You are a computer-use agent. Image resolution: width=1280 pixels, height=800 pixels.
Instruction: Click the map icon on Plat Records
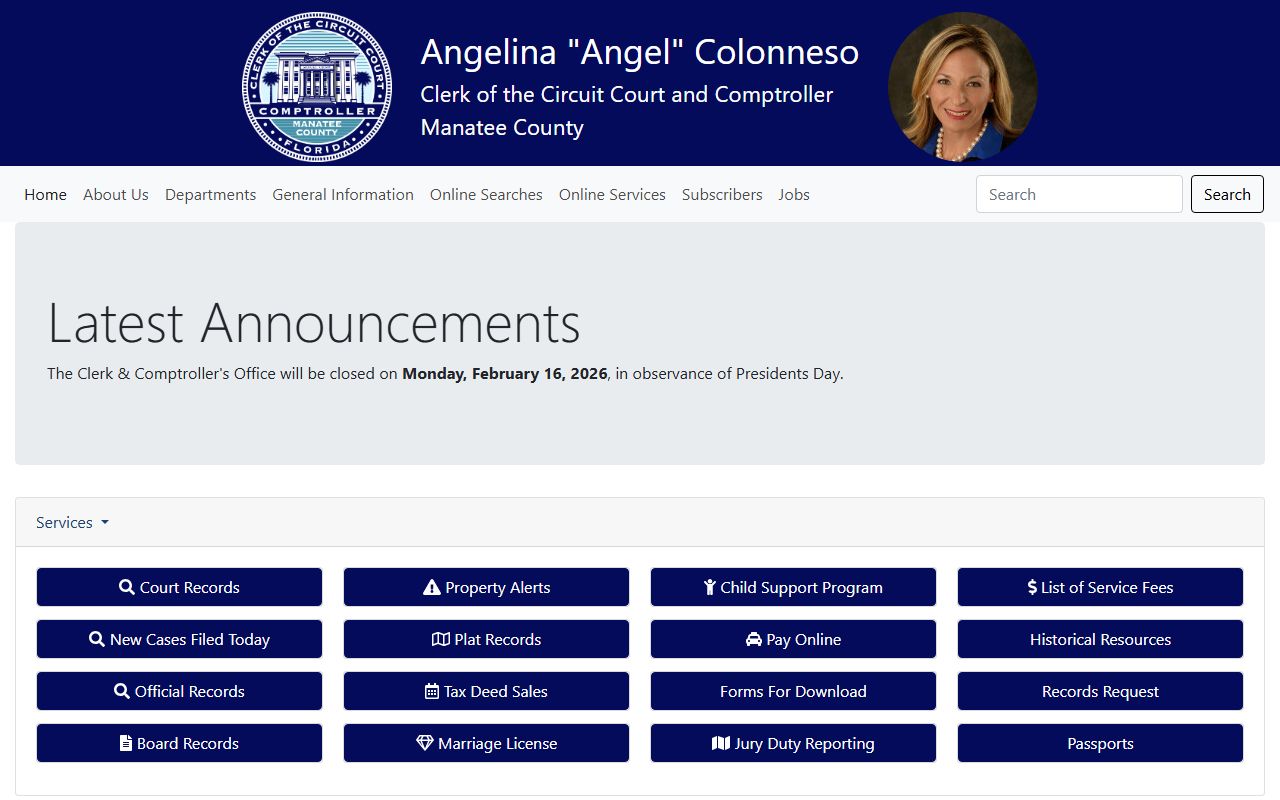pyautogui.click(x=441, y=639)
